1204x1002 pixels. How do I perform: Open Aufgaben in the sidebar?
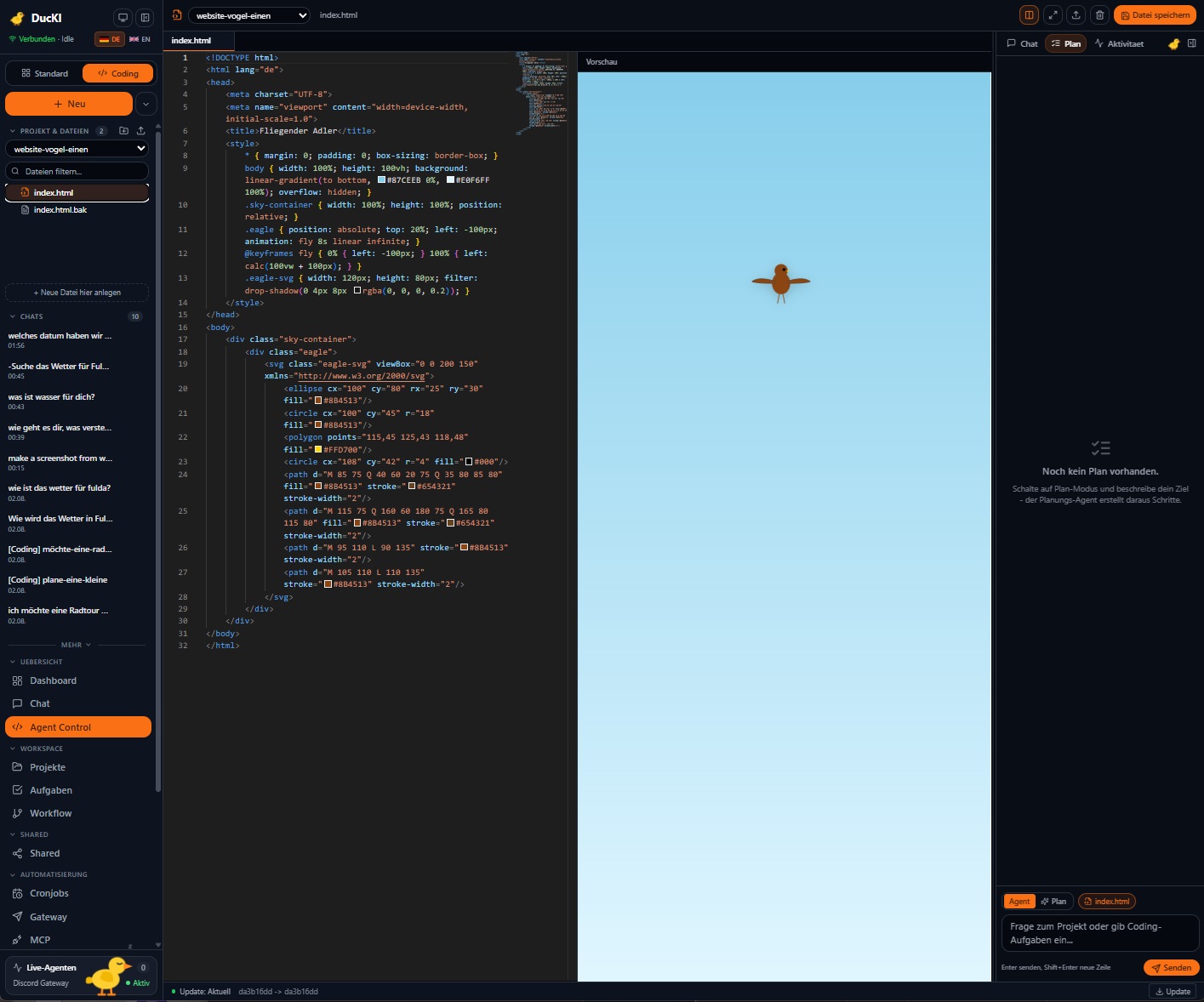click(80, 790)
